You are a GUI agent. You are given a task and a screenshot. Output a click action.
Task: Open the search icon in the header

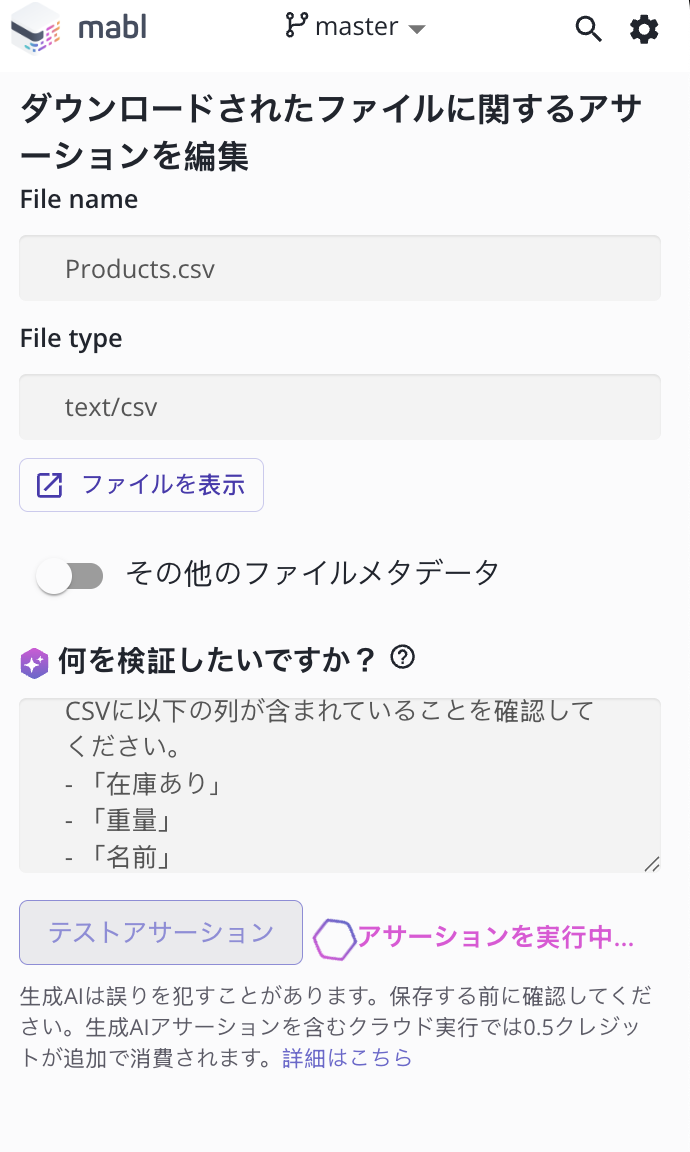[589, 29]
